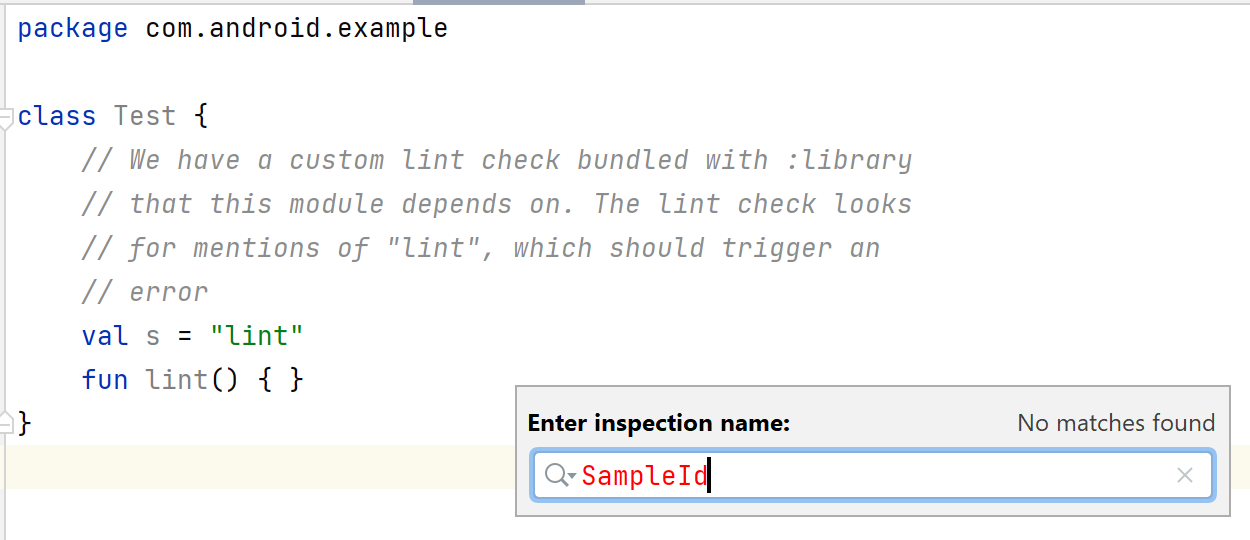Collapse class Test using the fold marker

point(7,116)
